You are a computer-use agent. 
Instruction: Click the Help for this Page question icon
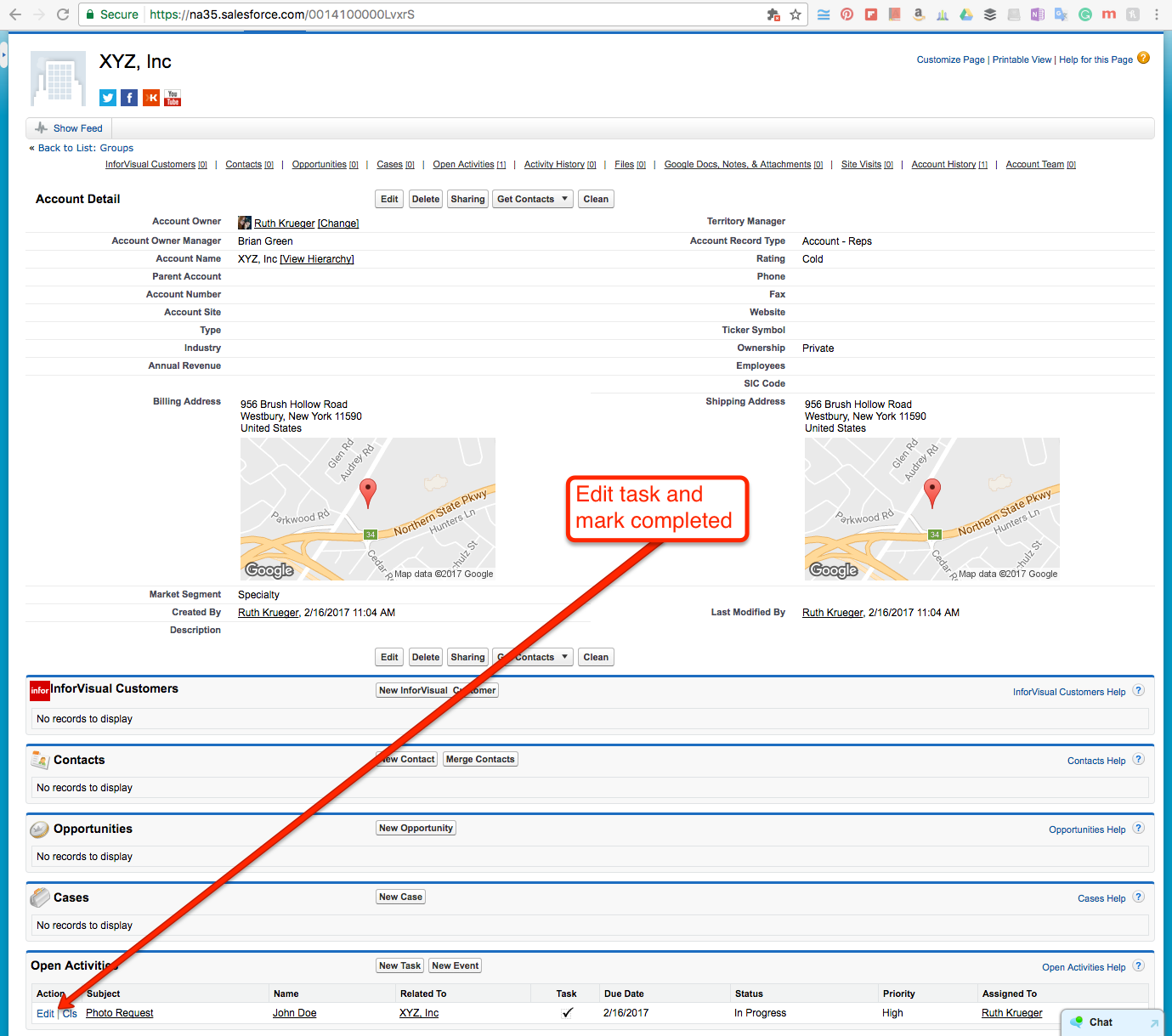click(x=1143, y=59)
